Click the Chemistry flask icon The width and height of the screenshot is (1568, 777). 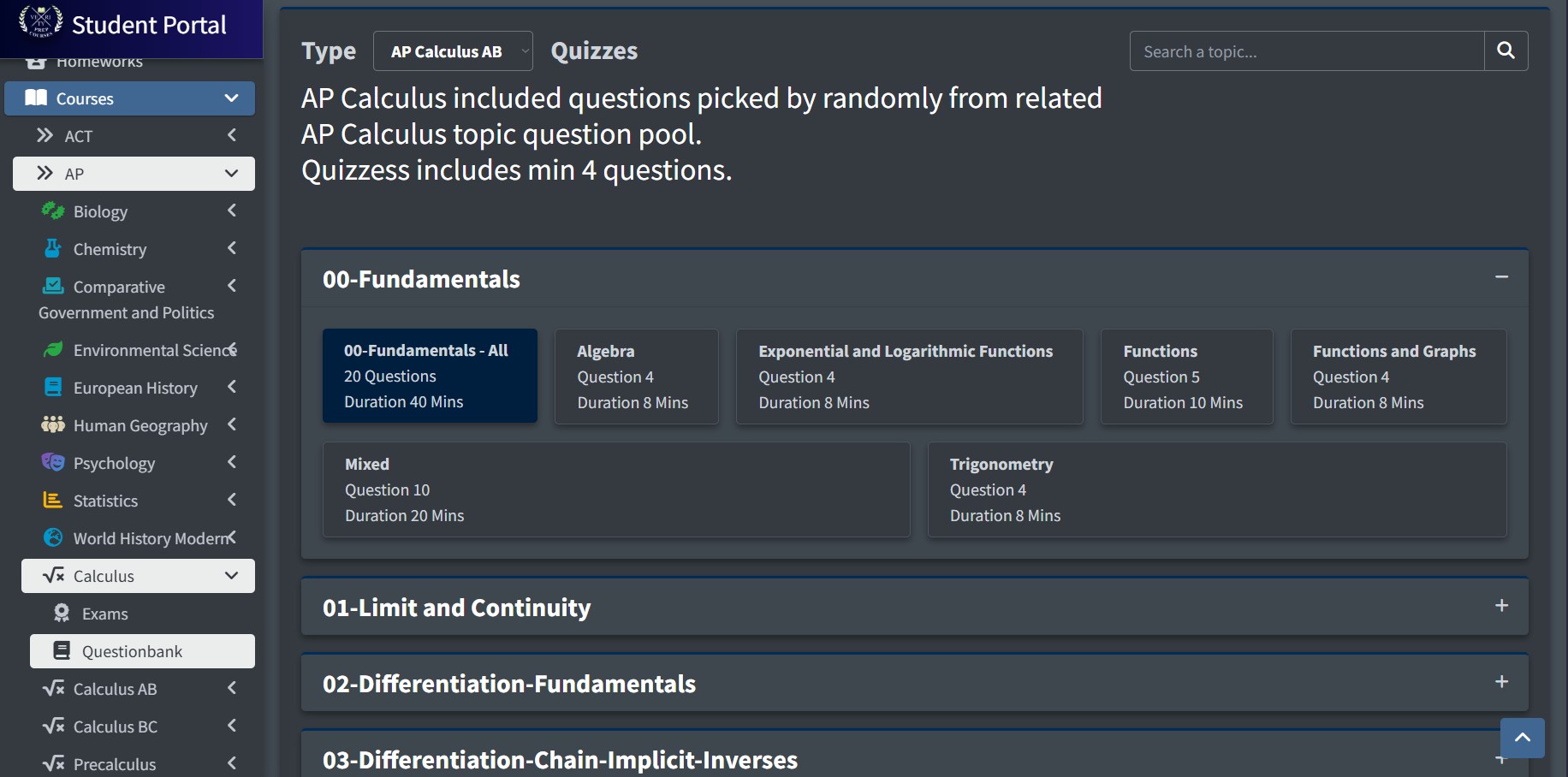pos(53,249)
